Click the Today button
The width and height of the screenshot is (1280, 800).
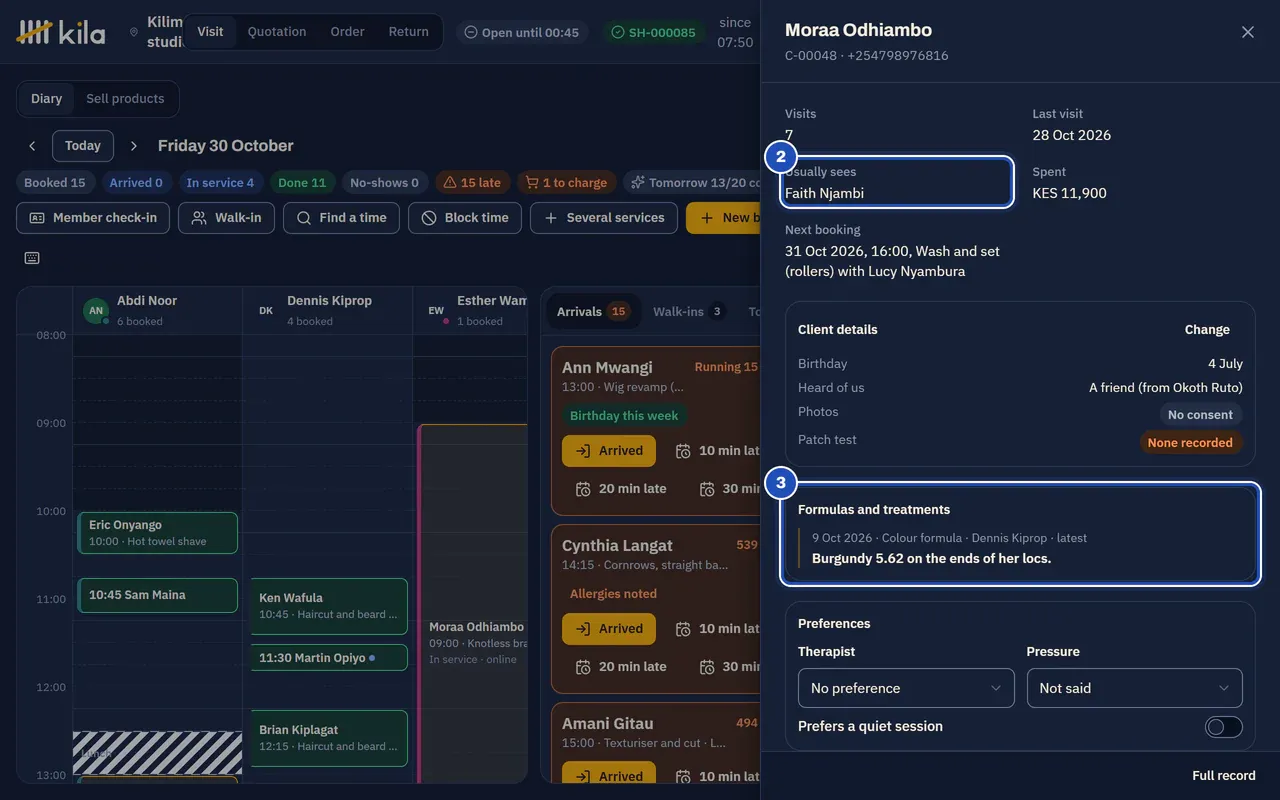83,146
